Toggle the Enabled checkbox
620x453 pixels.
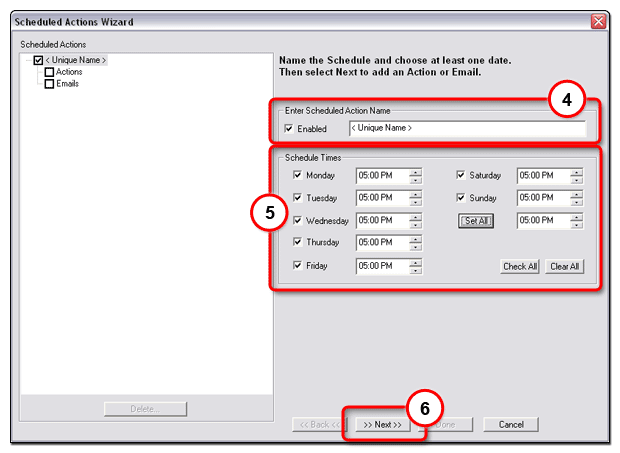point(289,129)
